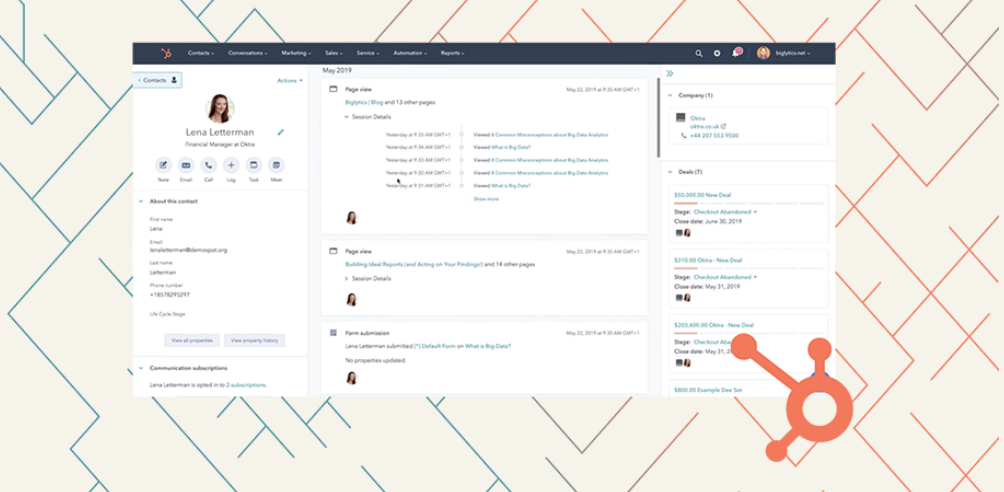Click the owner avatars on $50,000.00 New Deal

[x=683, y=233]
